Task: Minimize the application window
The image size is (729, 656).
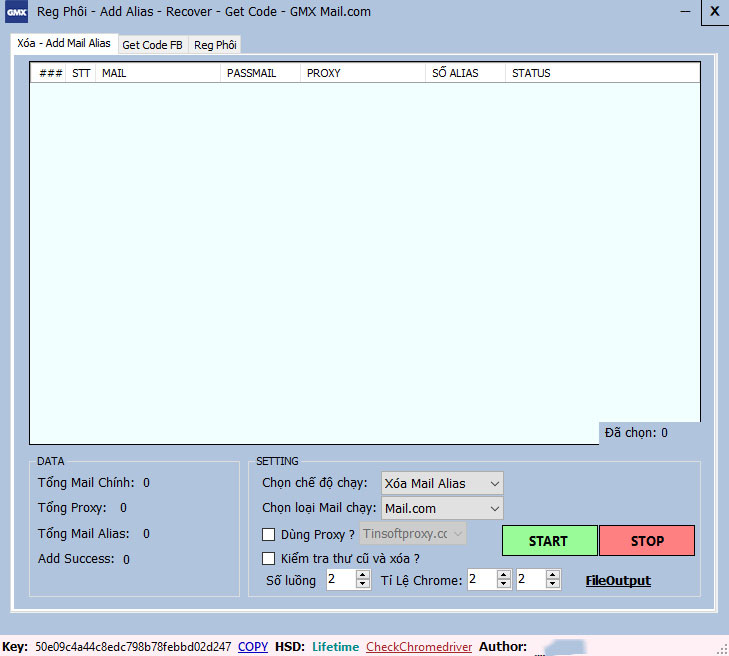Action: tap(685, 12)
